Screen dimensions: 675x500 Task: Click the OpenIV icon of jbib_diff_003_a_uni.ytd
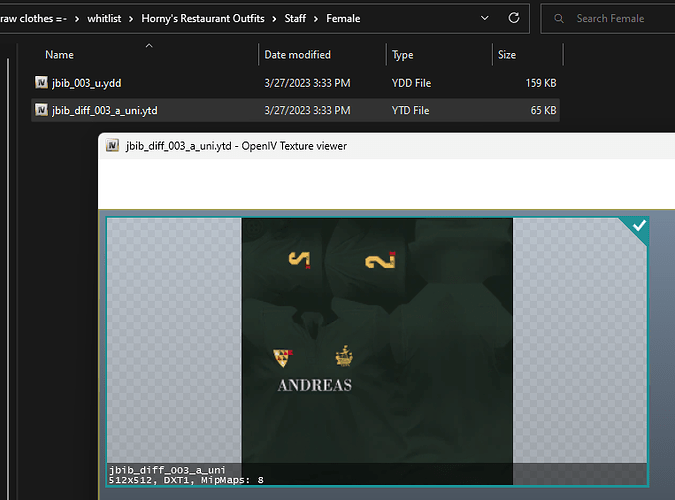[41, 110]
